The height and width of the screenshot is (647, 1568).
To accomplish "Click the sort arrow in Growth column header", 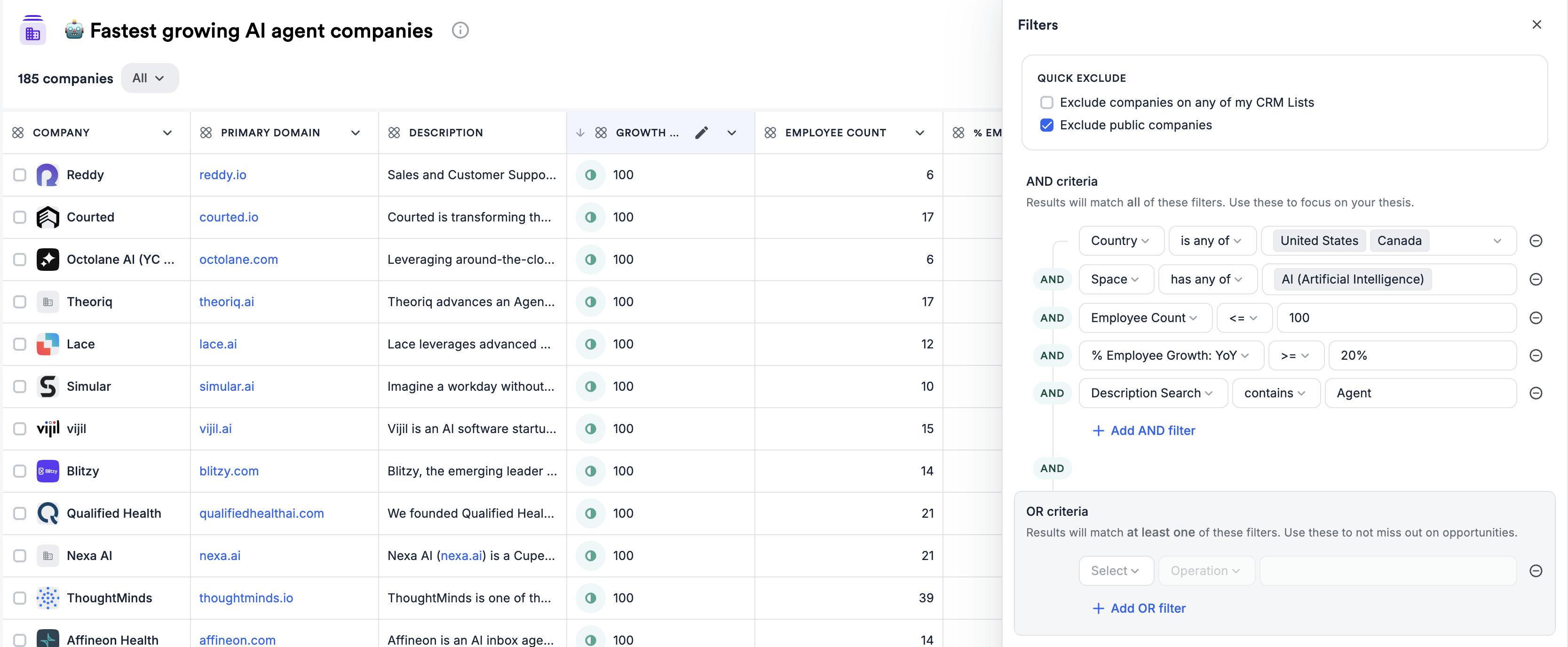I will point(580,133).
